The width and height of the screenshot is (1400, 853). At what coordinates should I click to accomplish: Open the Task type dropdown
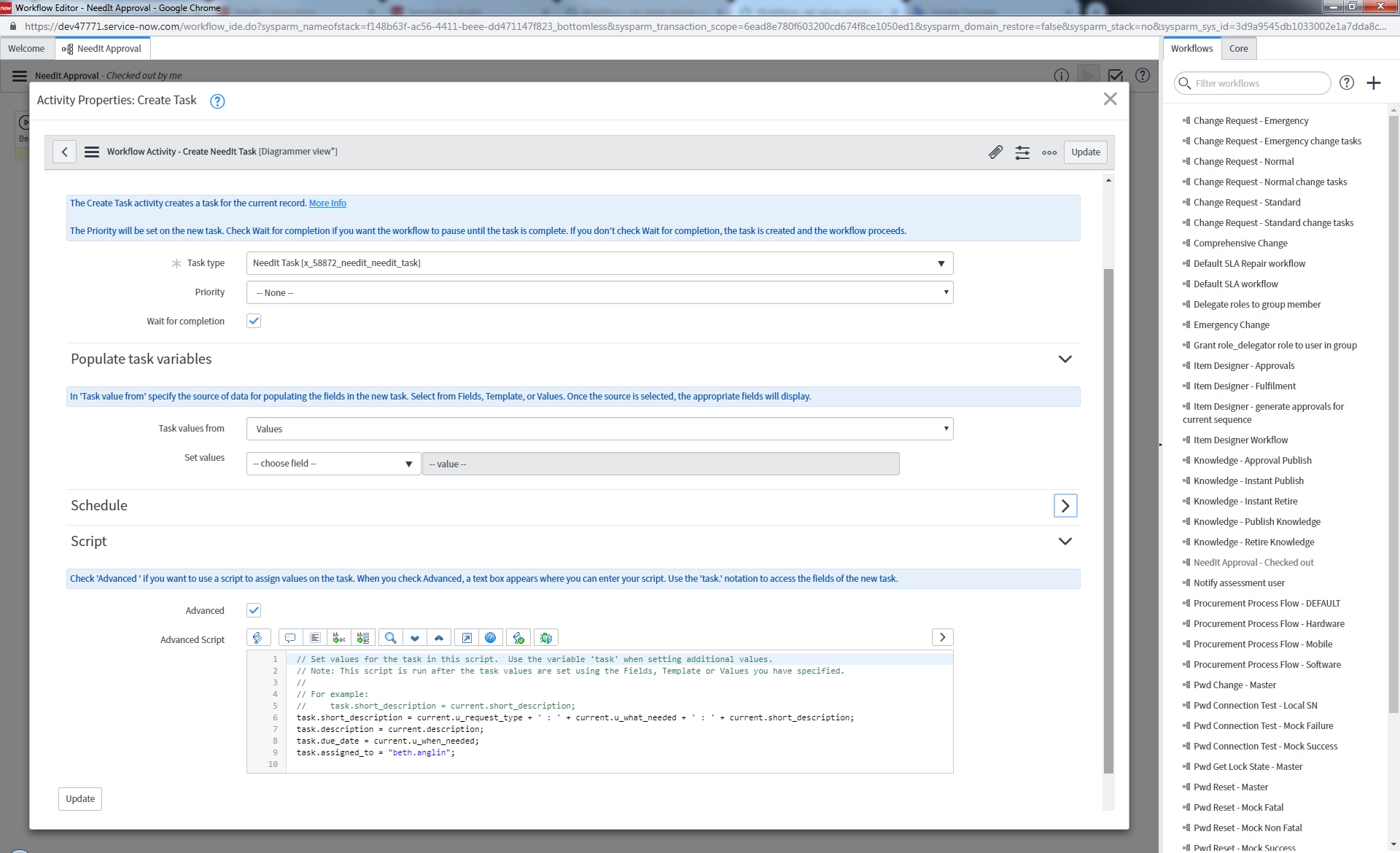coord(599,263)
